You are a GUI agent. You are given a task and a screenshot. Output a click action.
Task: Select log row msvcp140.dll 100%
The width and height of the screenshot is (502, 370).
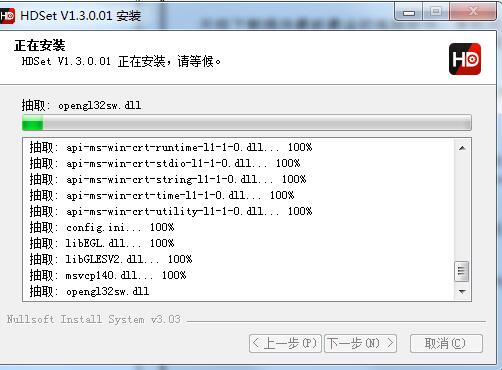[x=108, y=275]
